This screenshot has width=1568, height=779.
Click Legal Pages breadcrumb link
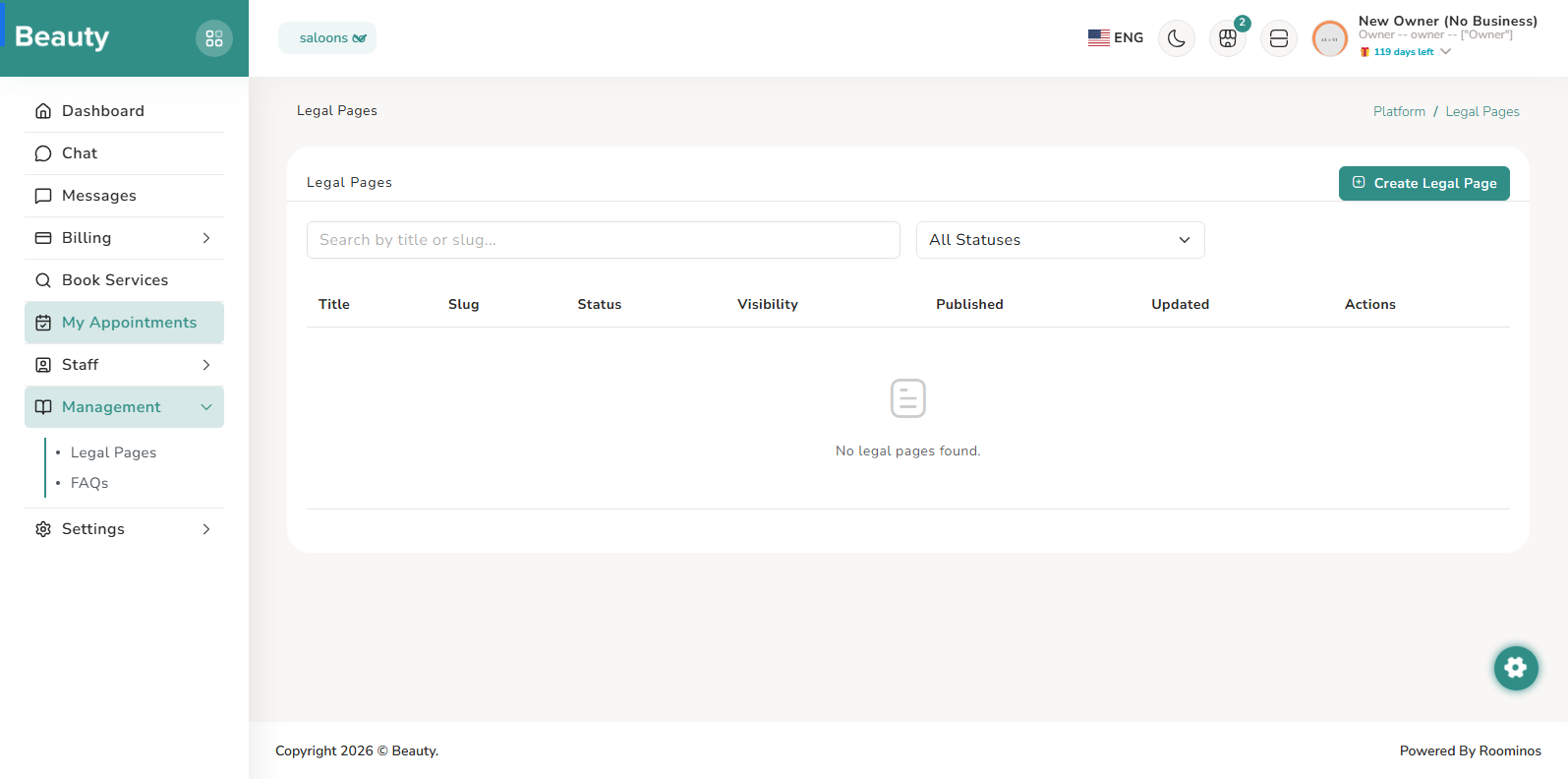point(1482,111)
